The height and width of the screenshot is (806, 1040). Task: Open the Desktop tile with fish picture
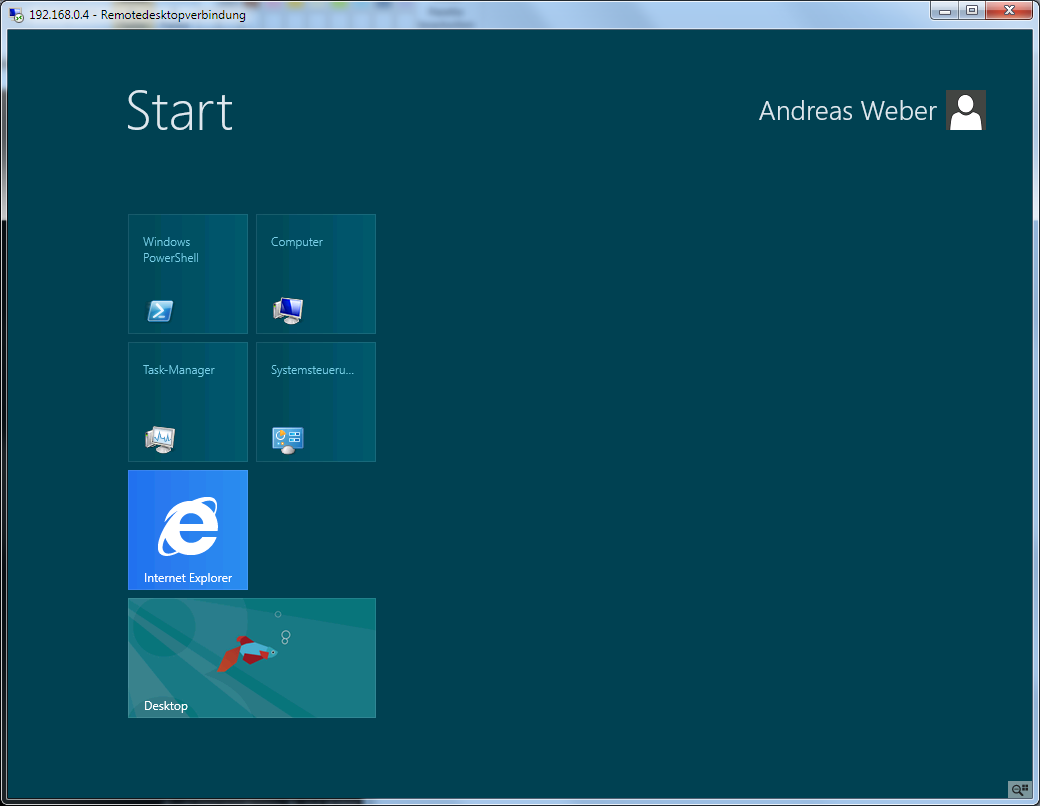[x=252, y=657]
